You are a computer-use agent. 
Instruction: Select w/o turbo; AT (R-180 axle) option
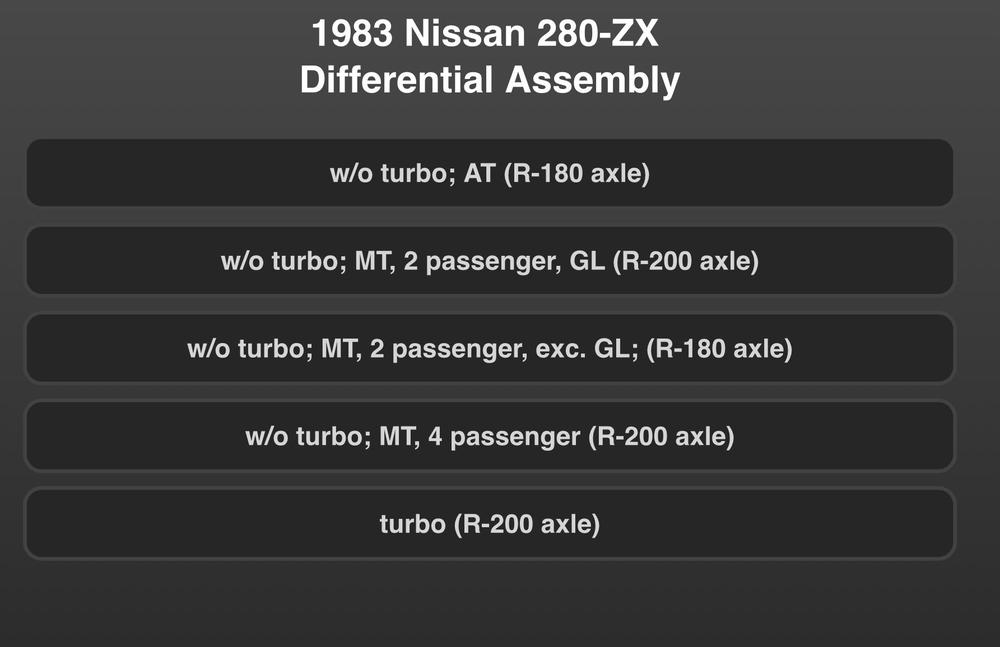[490, 173]
